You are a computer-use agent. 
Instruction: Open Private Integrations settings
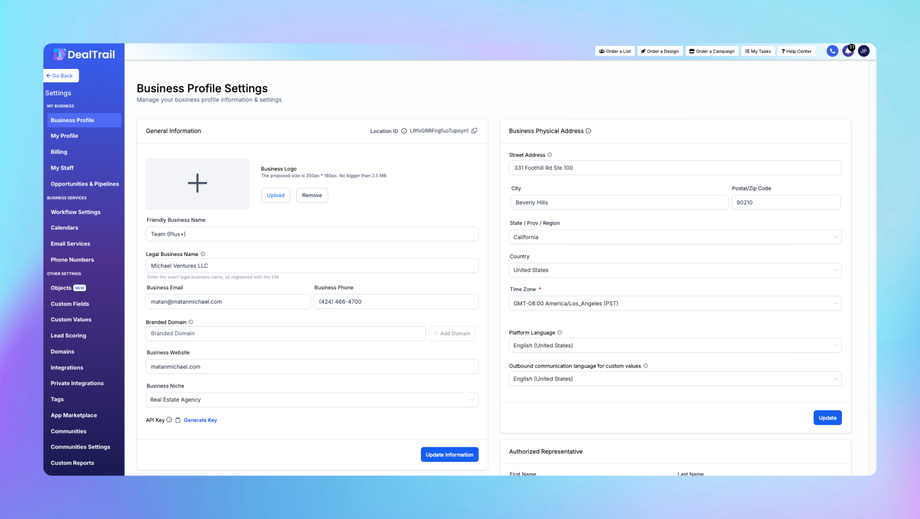(77, 384)
